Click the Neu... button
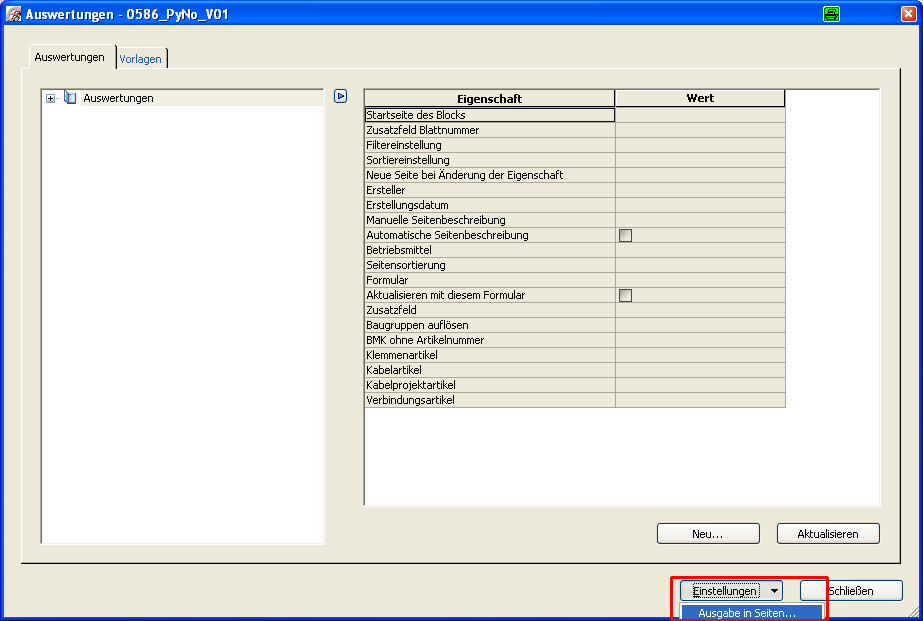 [x=708, y=534]
